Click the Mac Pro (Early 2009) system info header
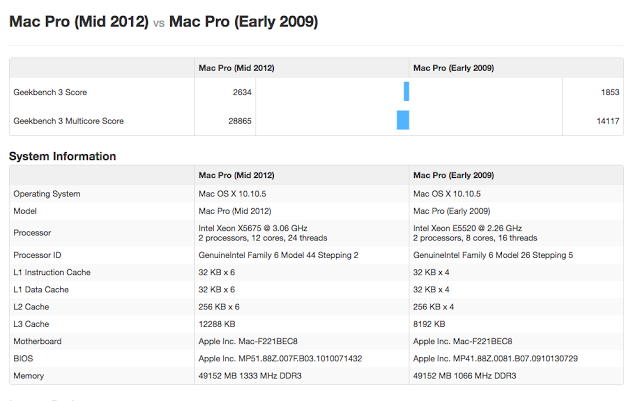The image size is (640, 401). click(x=453, y=175)
